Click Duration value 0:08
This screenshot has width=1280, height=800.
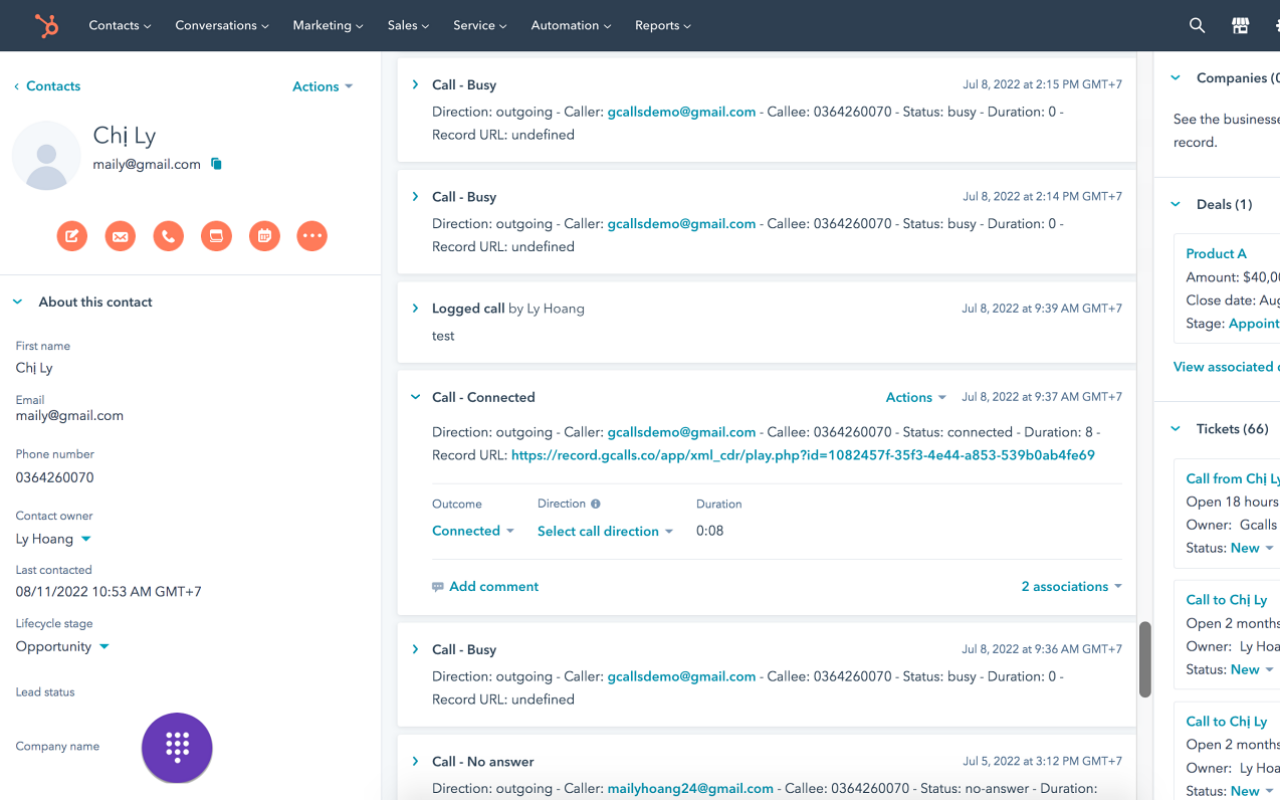(710, 531)
